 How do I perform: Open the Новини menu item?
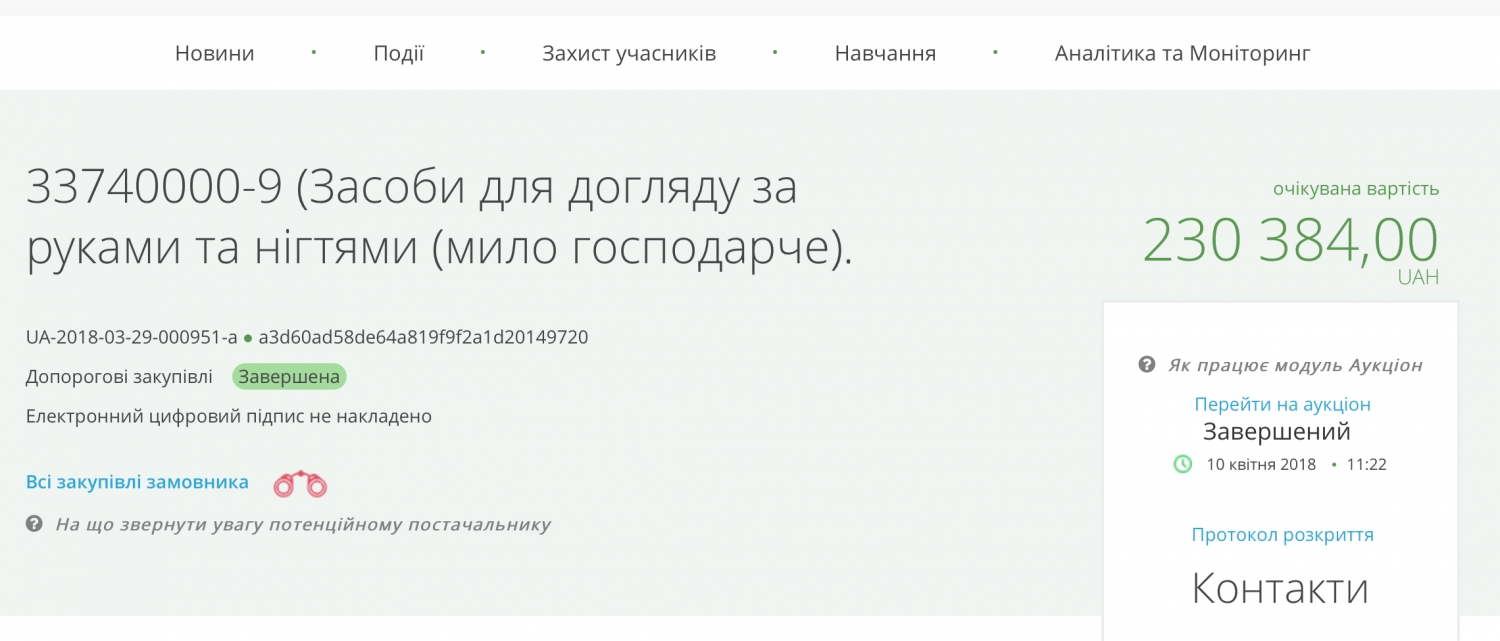(x=214, y=53)
